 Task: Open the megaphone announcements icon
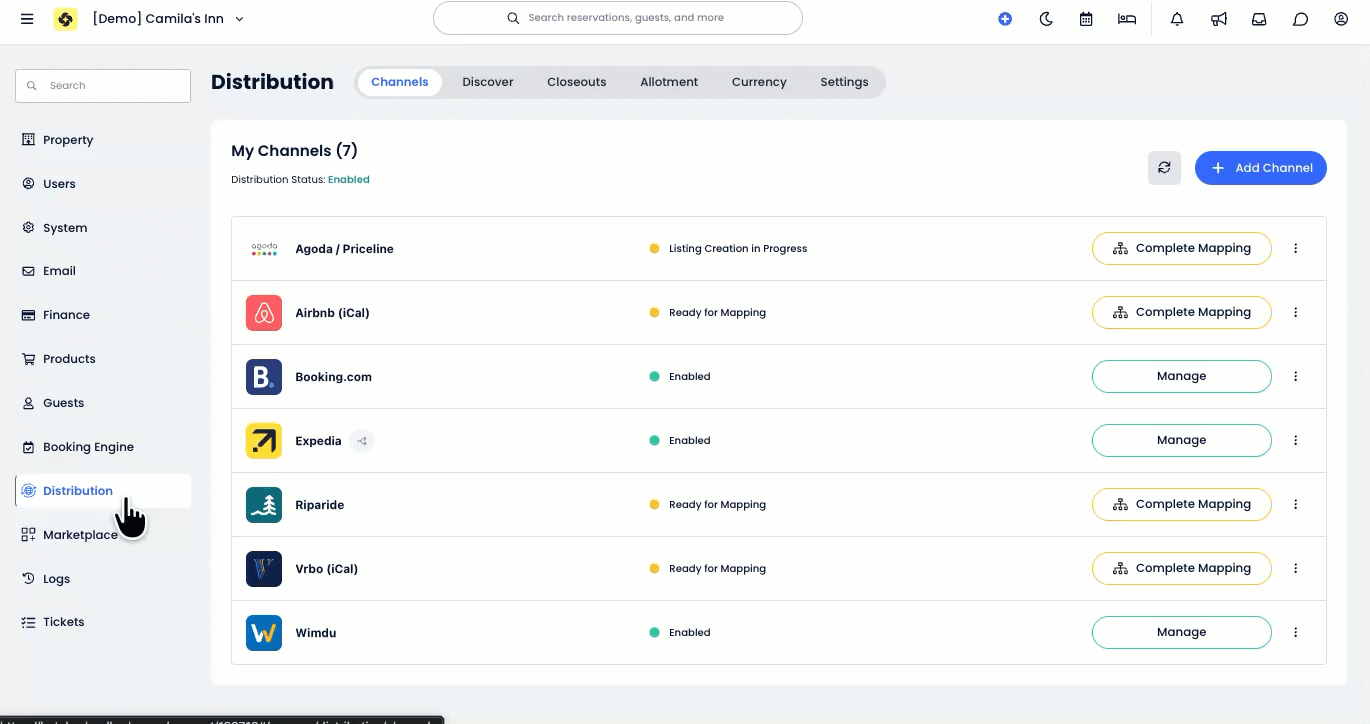[x=1219, y=19]
